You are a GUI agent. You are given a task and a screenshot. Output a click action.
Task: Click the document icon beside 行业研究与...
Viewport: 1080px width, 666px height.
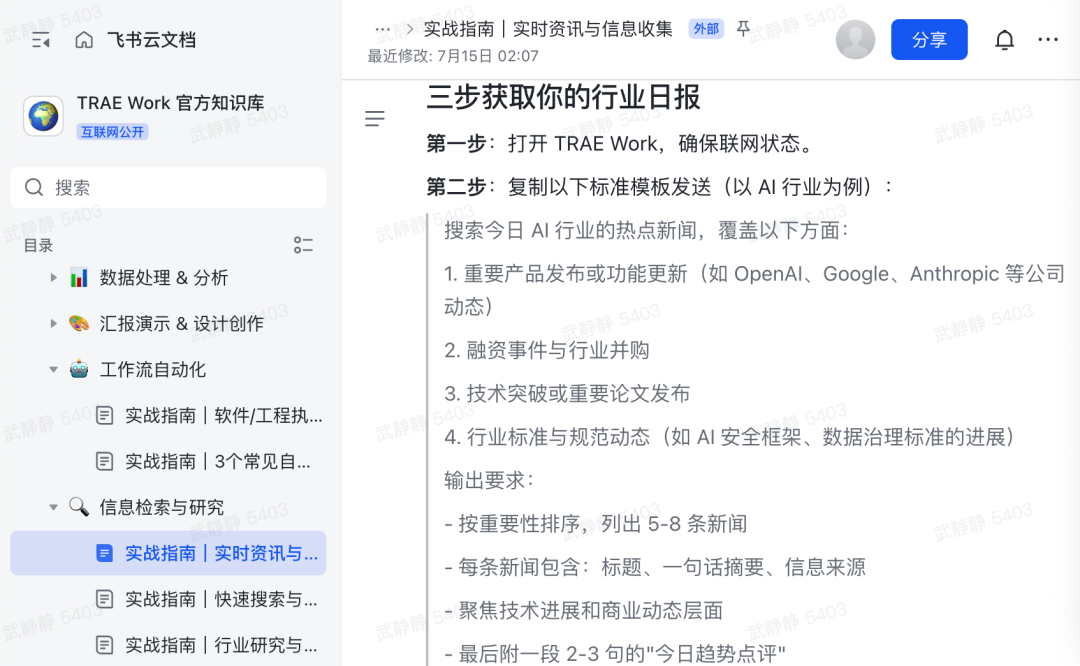[105, 645]
